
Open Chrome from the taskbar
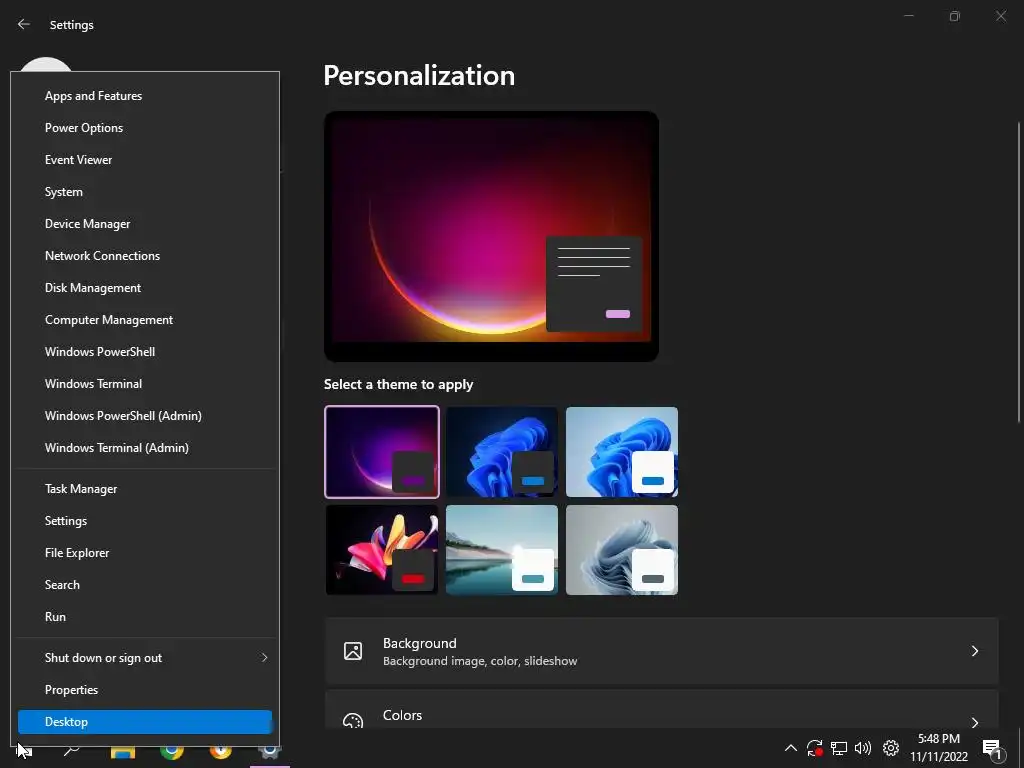[172, 751]
